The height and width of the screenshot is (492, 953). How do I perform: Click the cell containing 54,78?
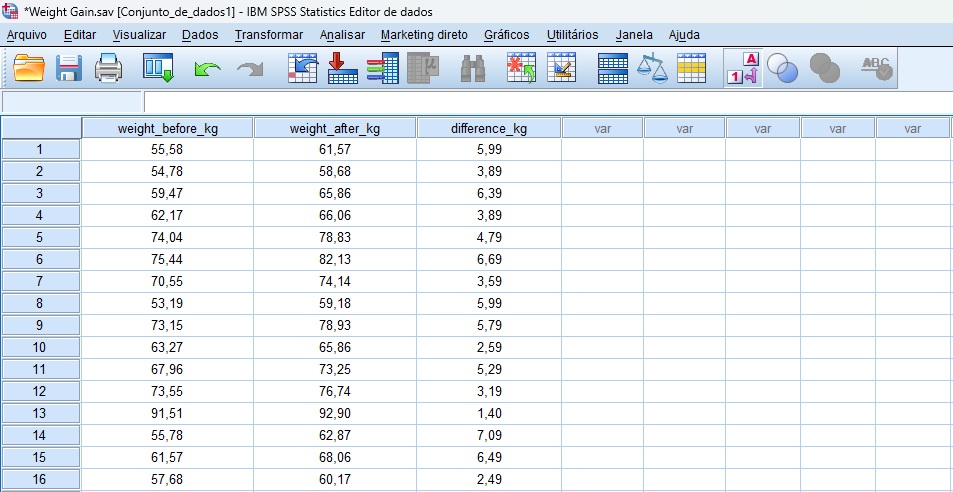(167, 171)
